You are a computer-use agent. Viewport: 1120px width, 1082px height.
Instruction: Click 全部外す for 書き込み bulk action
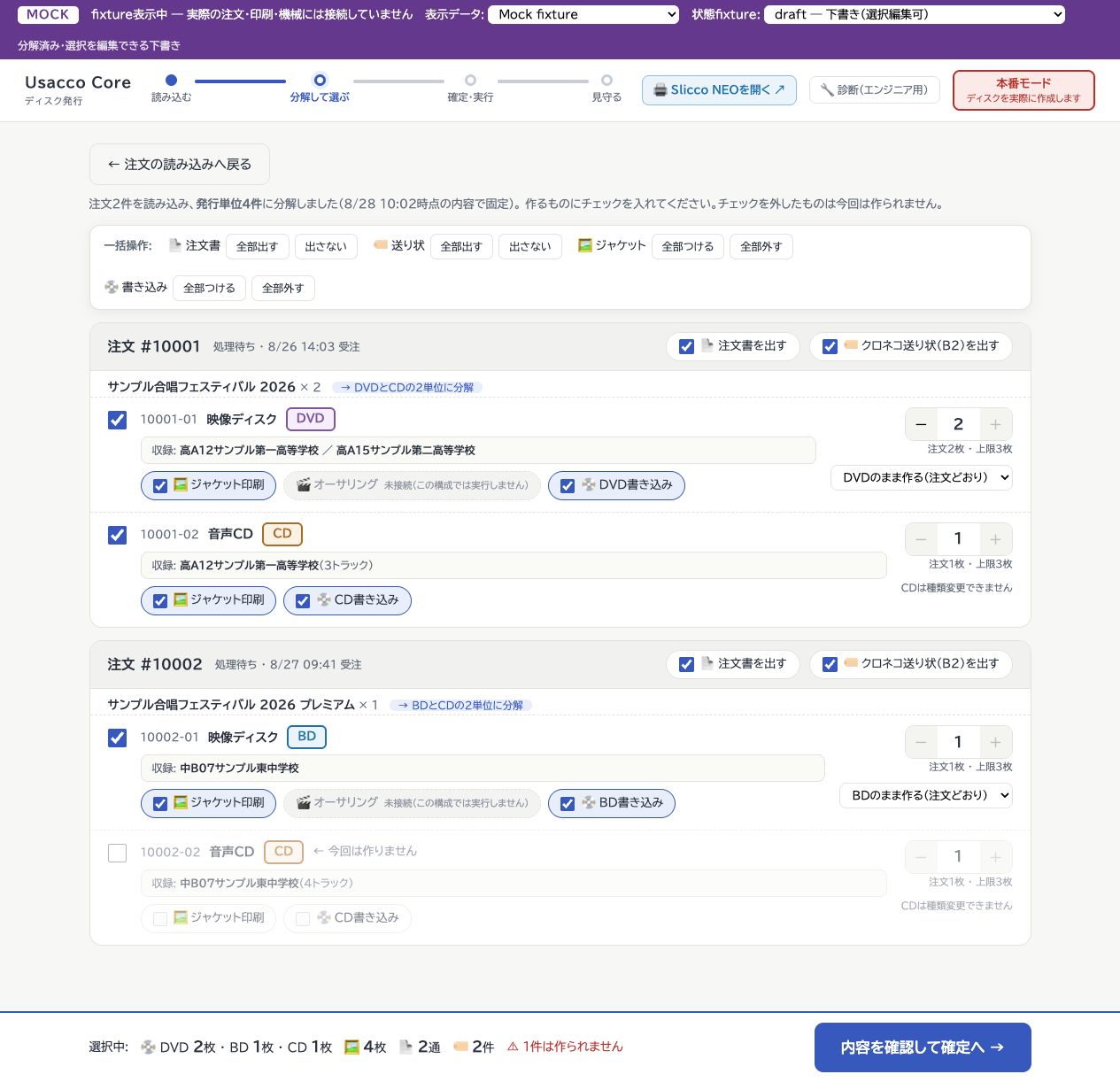tap(283, 288)
